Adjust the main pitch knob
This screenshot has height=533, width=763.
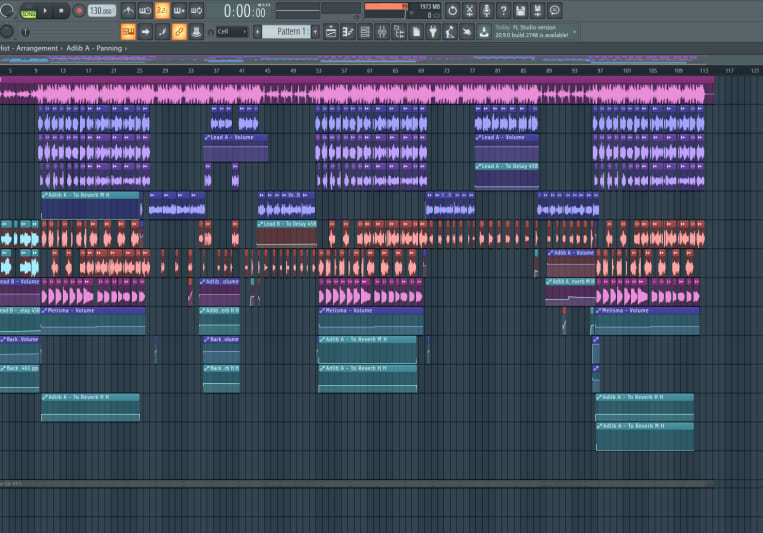click(6, 32)
